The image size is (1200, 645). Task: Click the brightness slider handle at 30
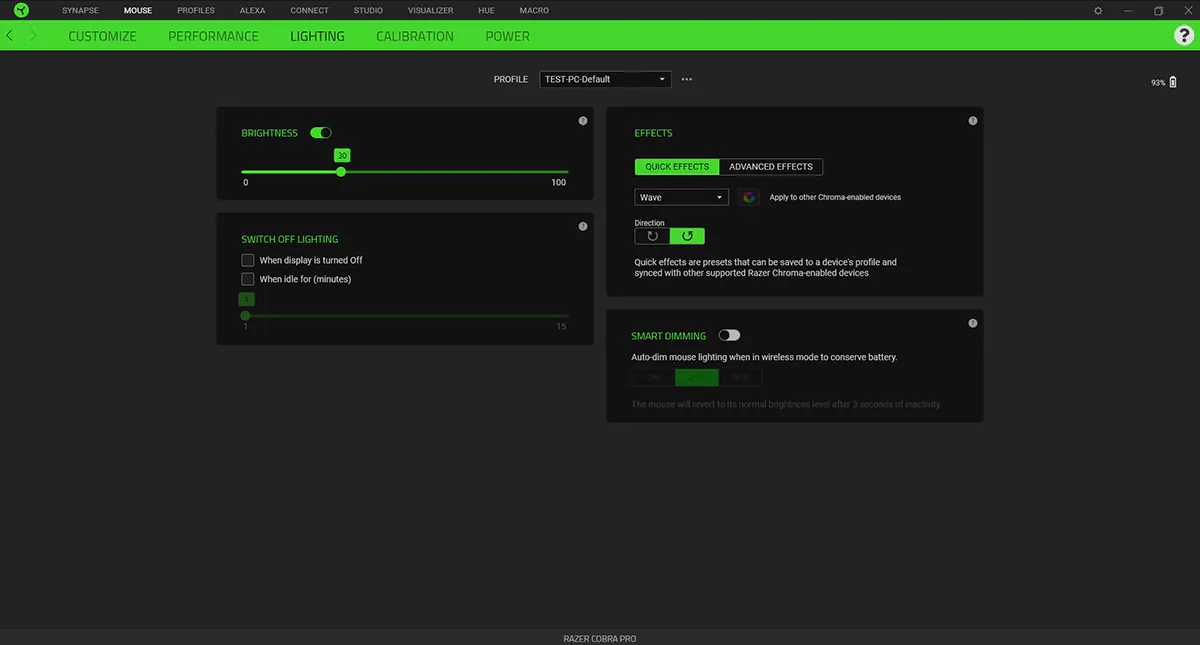341,172
